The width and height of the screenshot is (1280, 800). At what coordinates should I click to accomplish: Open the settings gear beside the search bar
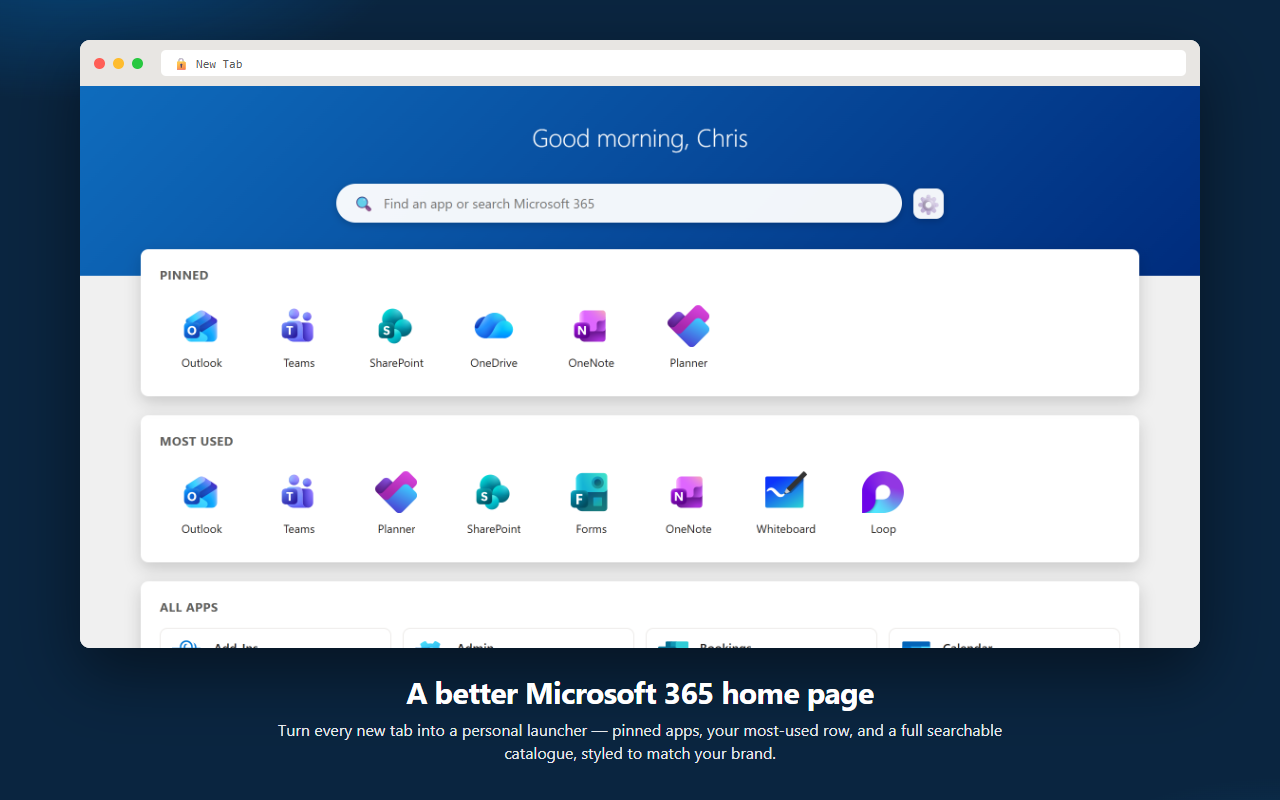pyautogui.click(x=928, y=204)
